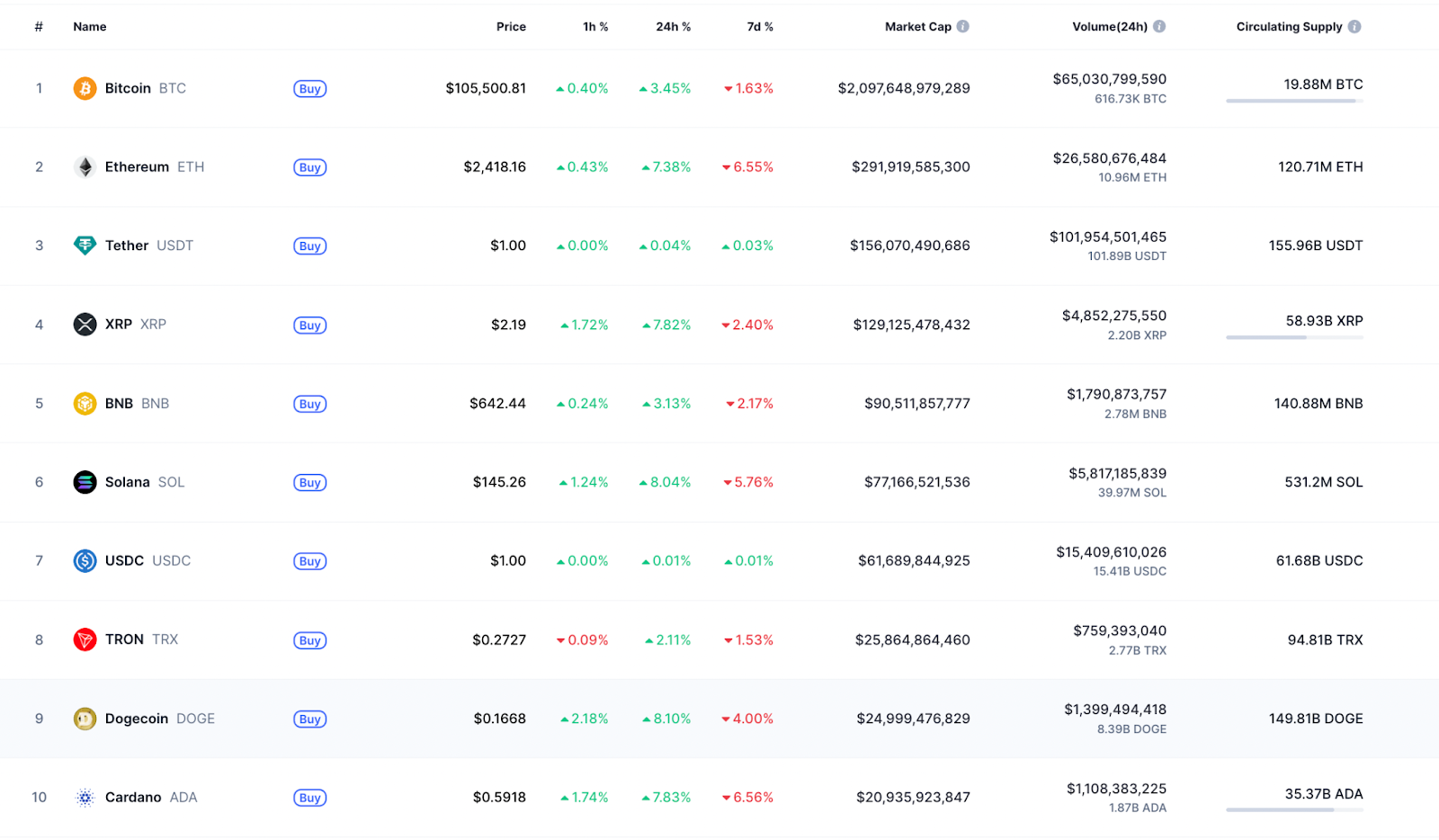Sort by the Circulating Supply column header
The image size is (1439, 840).
pyautogui.click(x=1289, y=27)
